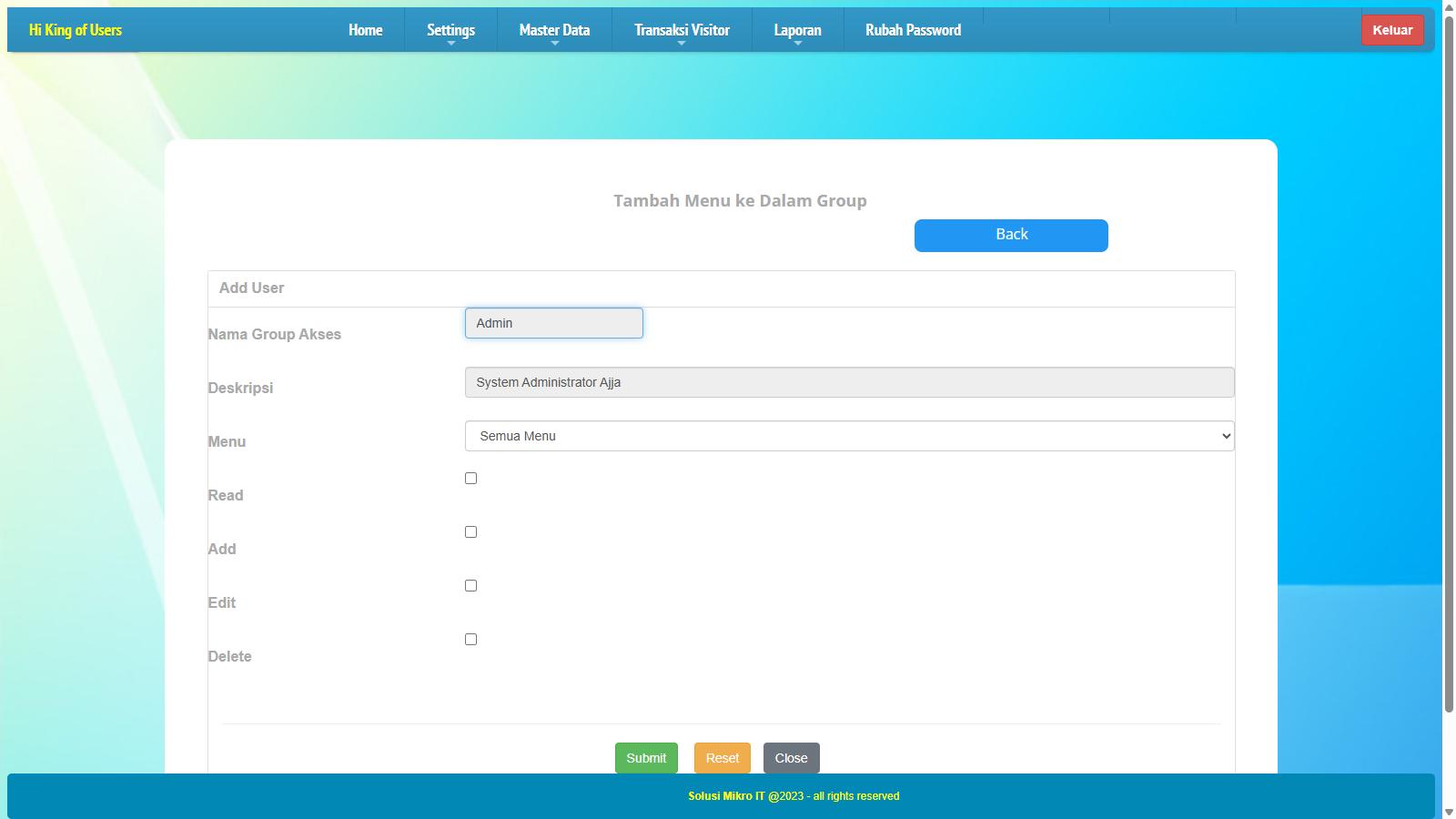
Task: Check the Edit permission checkbox
Action: pyautogui.click(x=470, y=586)
